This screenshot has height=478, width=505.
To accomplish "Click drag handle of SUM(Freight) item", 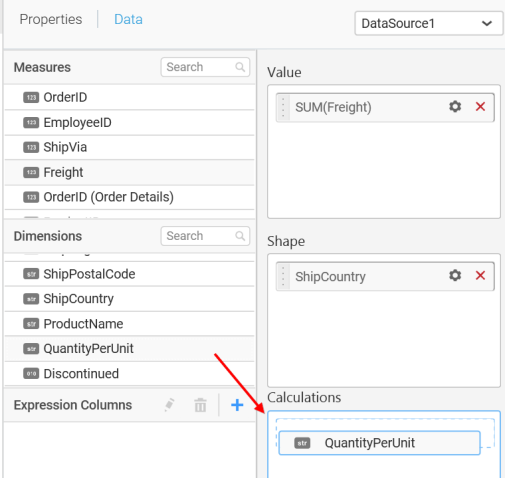I will (283, 107).
